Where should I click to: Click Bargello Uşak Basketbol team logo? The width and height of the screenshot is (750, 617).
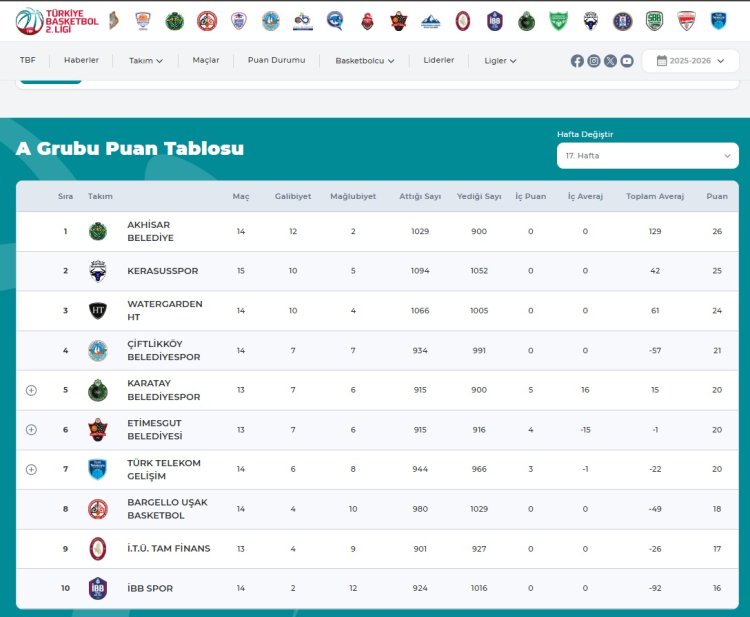coord(97,509)
